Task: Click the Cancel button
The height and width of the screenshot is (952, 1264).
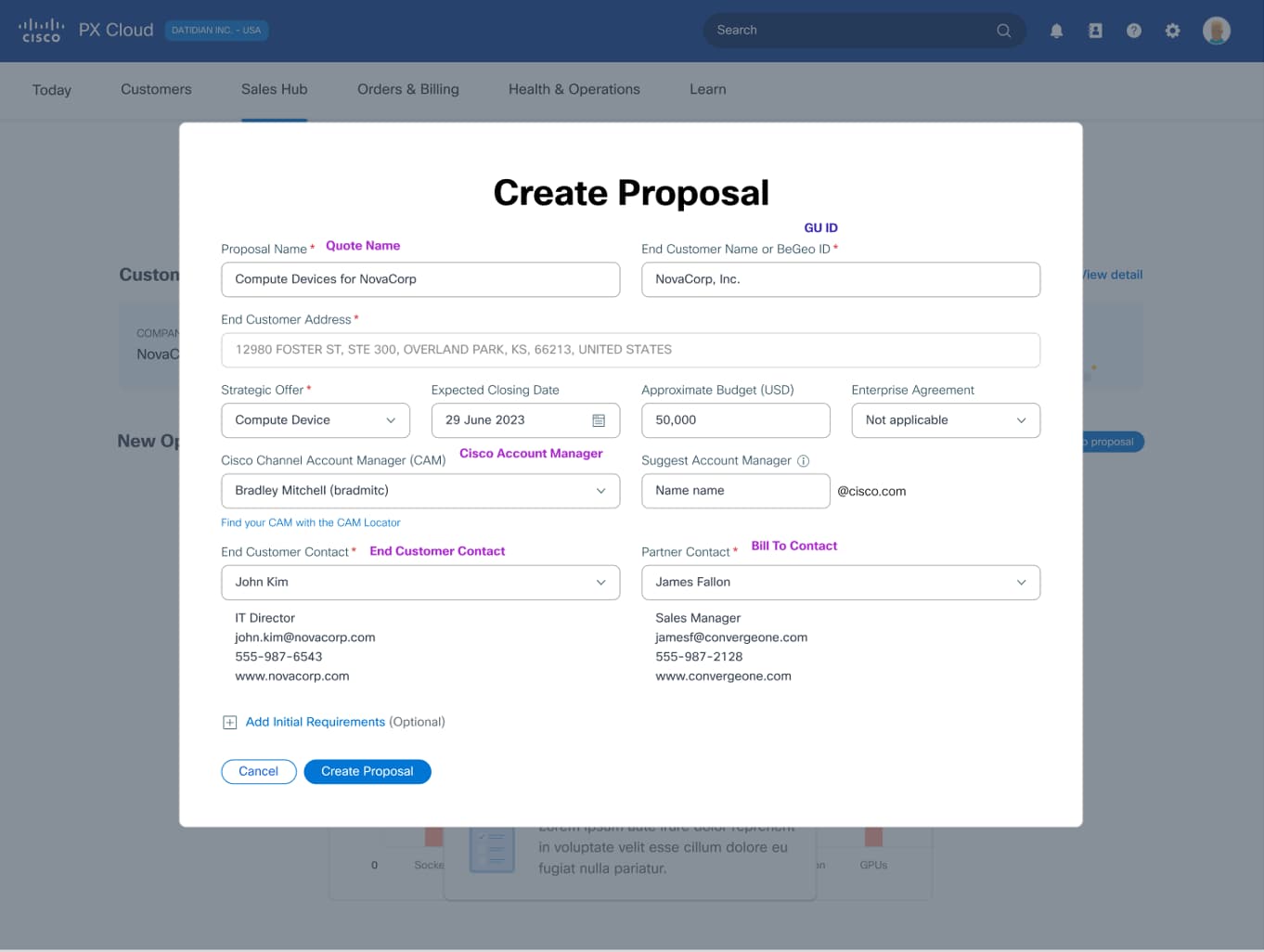Action: tap(258, 772)
